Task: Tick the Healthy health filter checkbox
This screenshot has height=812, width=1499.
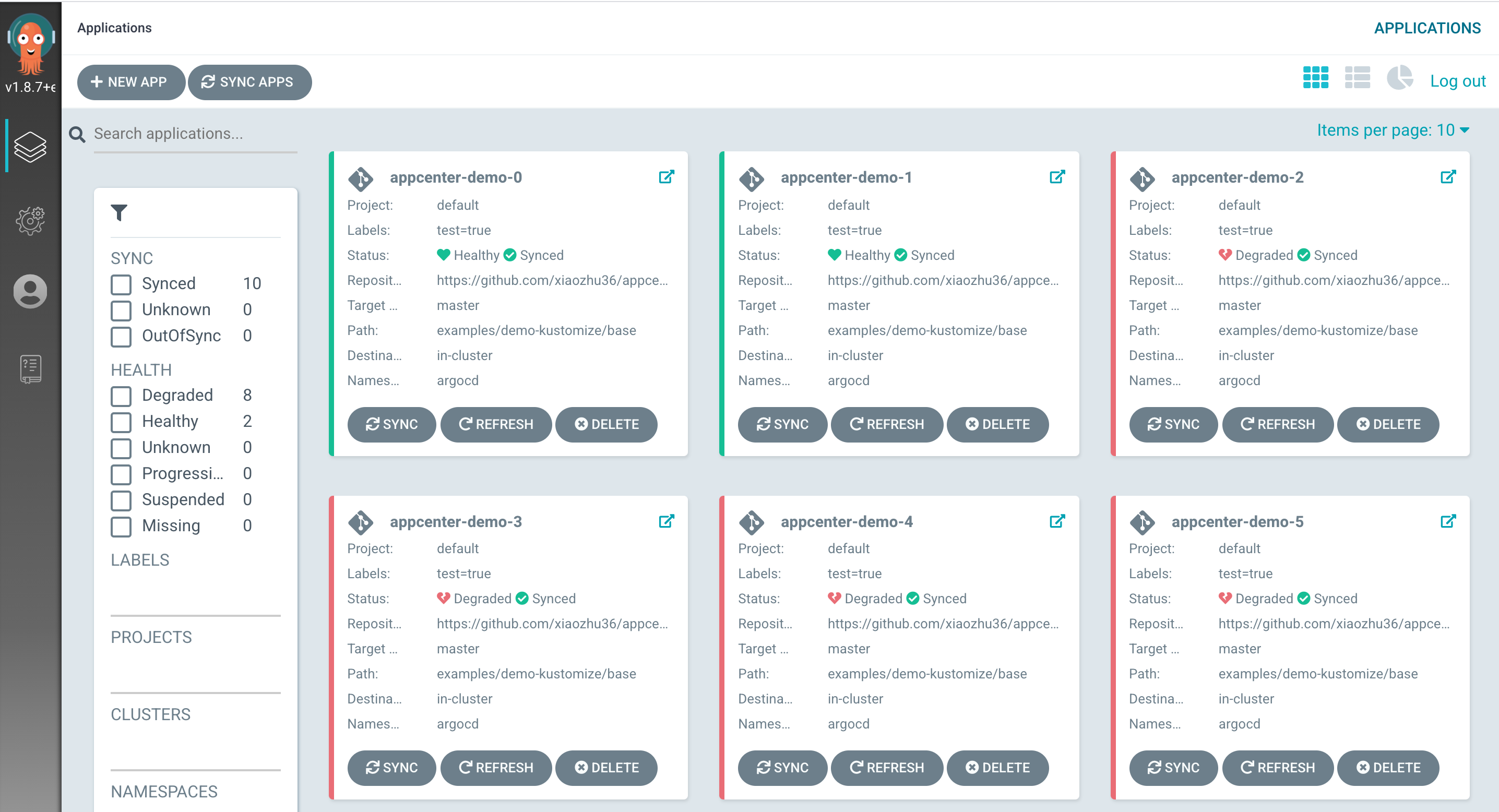Action: pos(121,422)
